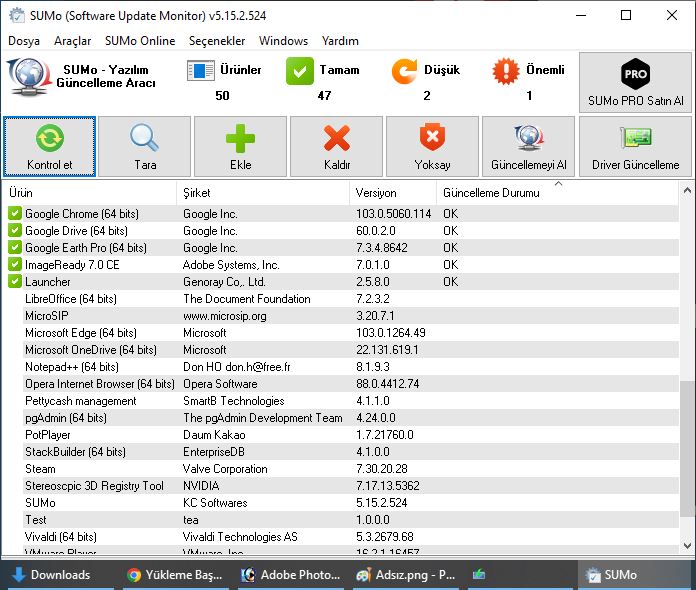Click the small green taskbar icon
Image resolution: width=696 pixels, height=590 pixels.
(x=478, y=575)
